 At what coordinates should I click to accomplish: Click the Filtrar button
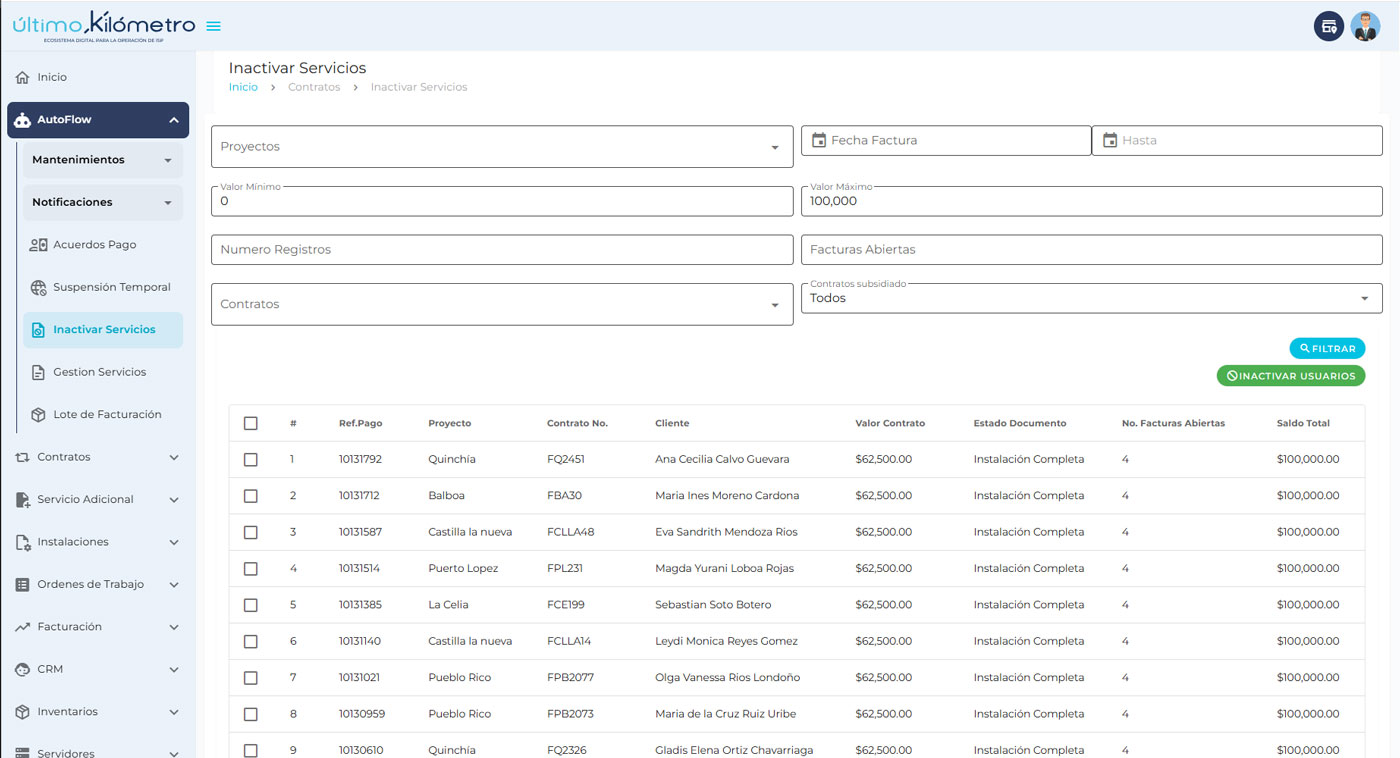(1327, 349)
